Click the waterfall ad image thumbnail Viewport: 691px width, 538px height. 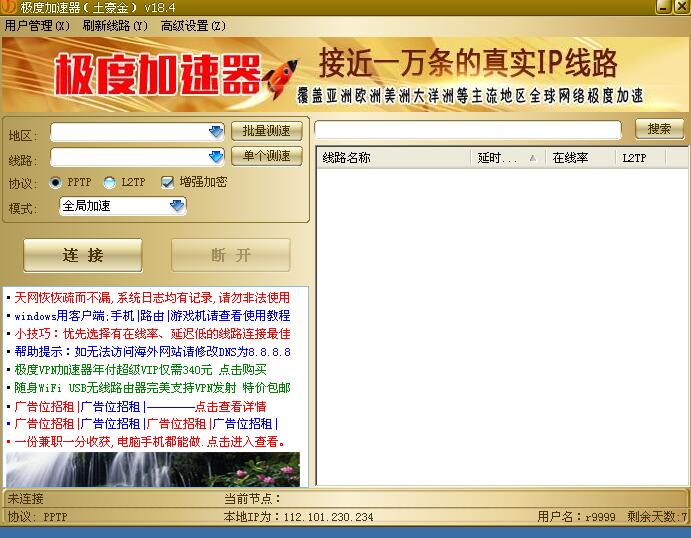(152, 469)
